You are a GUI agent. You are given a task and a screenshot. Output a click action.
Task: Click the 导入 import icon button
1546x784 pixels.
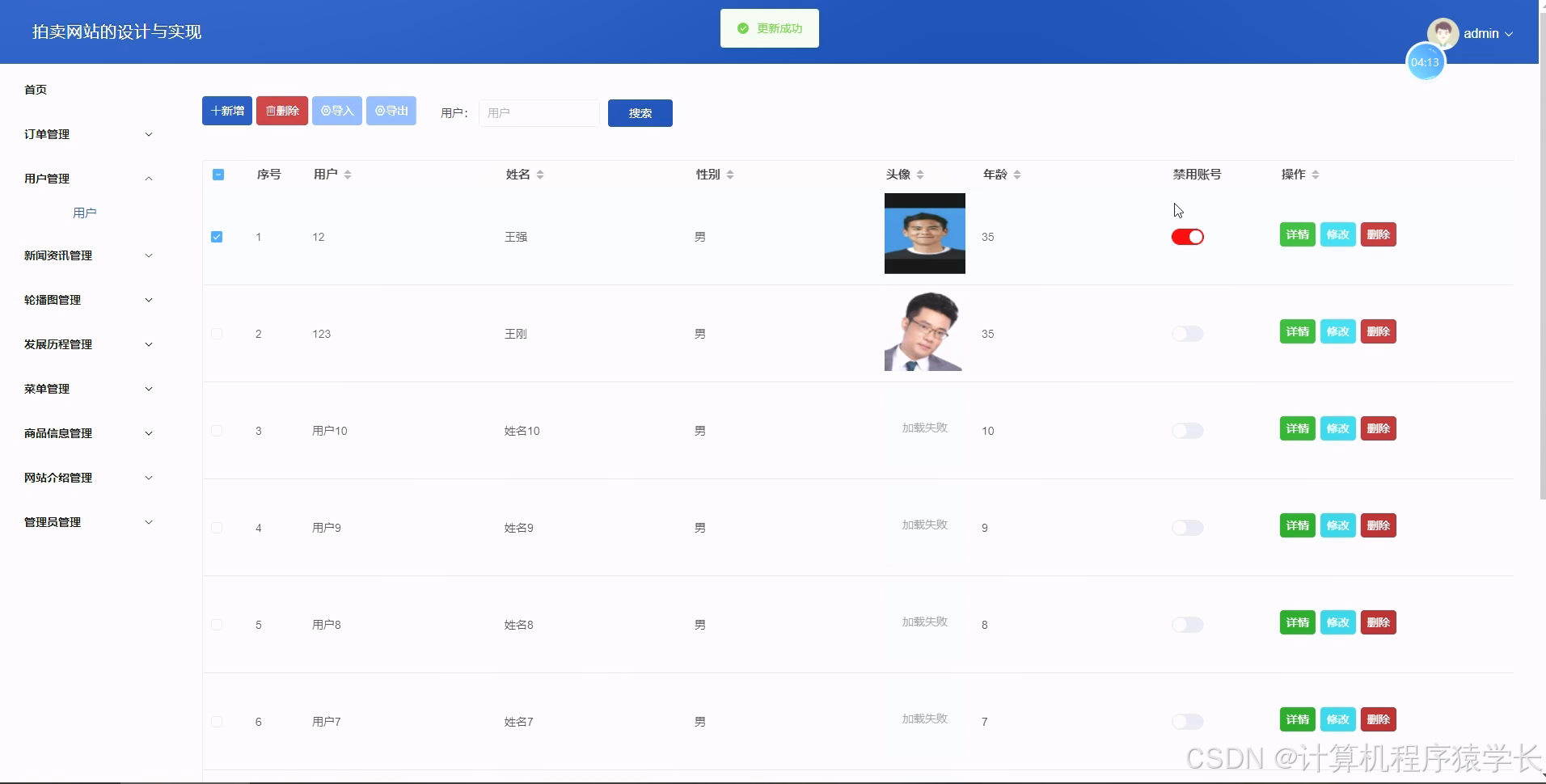[325, 111]
